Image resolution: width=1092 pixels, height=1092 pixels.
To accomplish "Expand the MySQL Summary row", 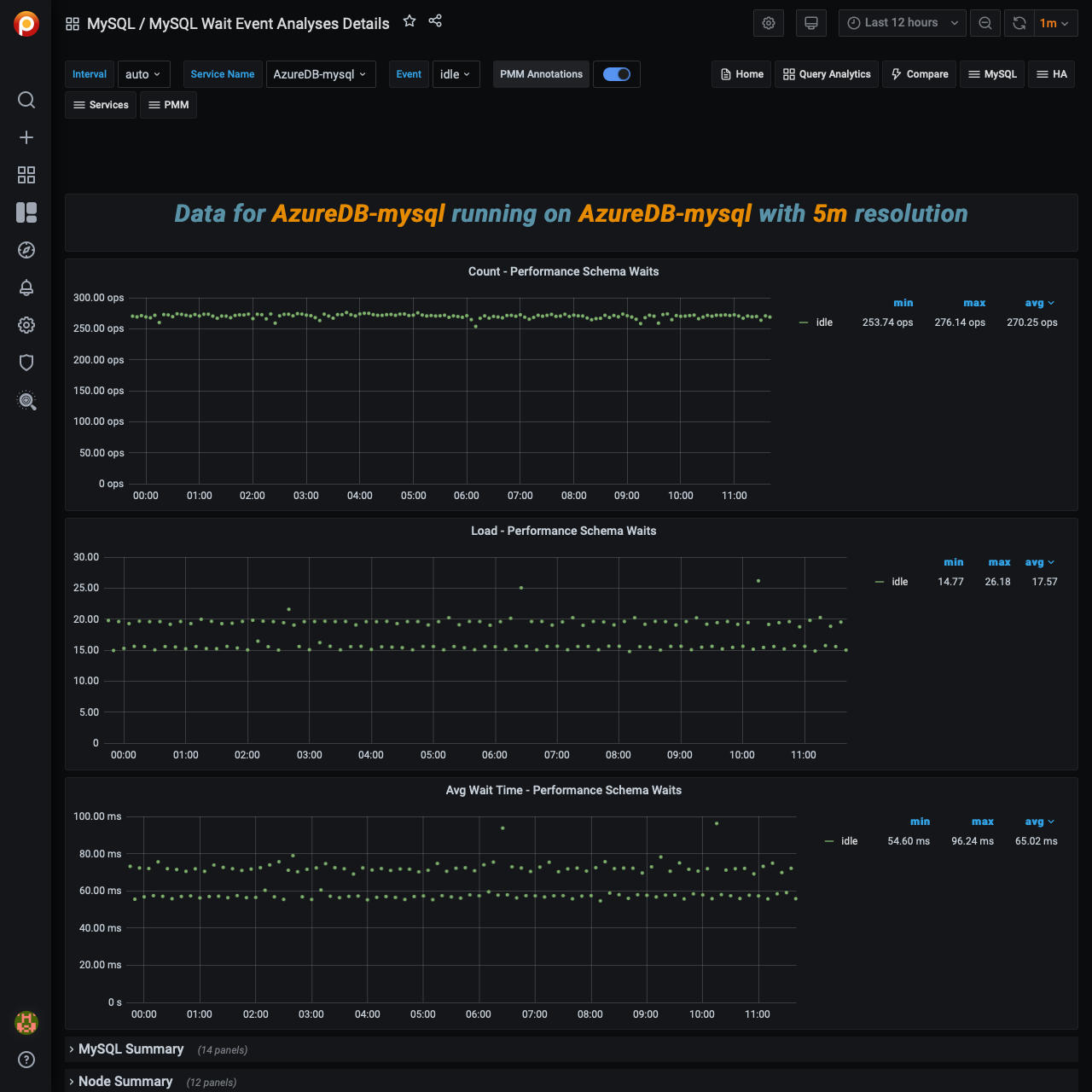I will [131, 1049].
